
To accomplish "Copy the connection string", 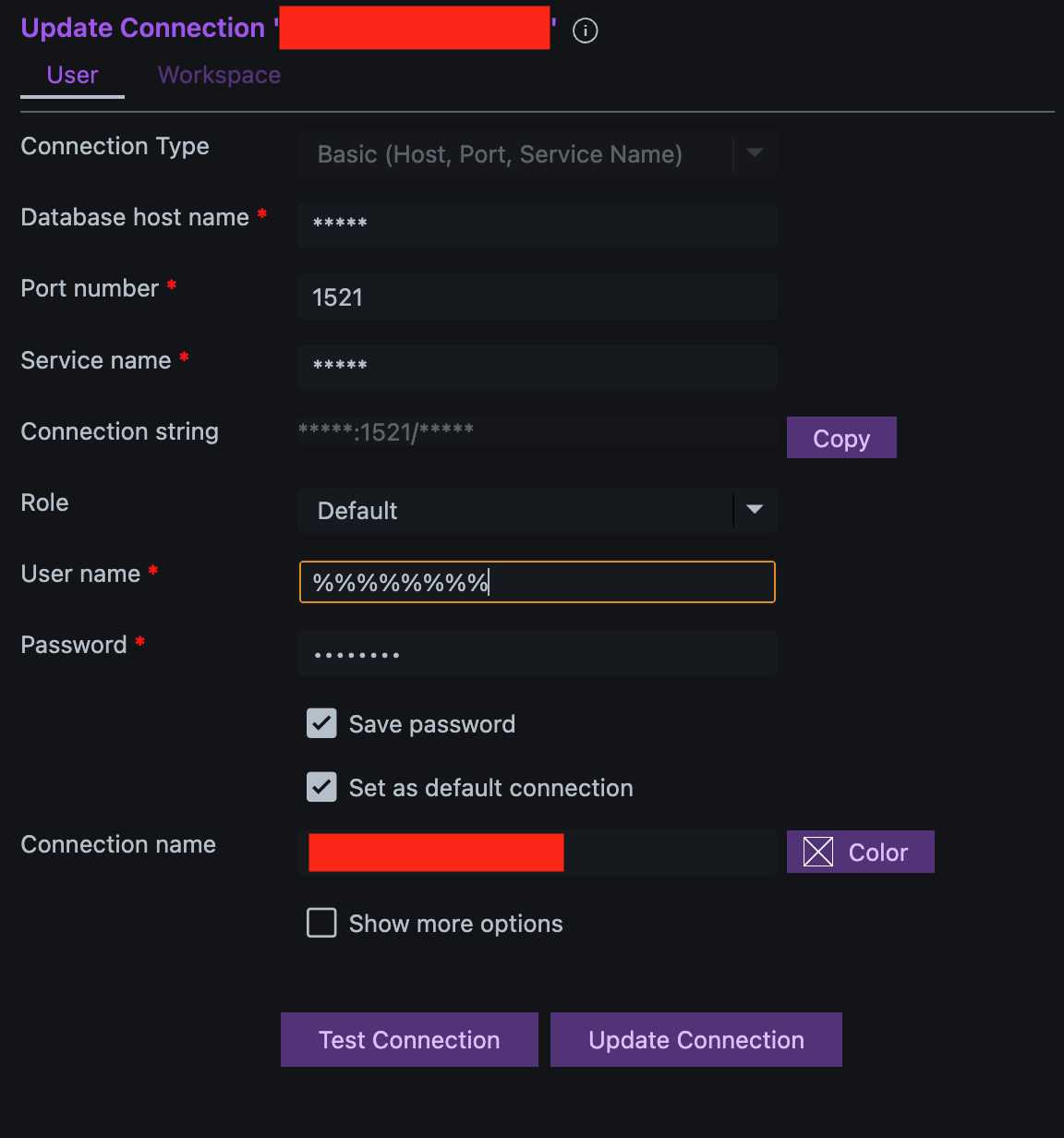I will [x=841, y=438].
